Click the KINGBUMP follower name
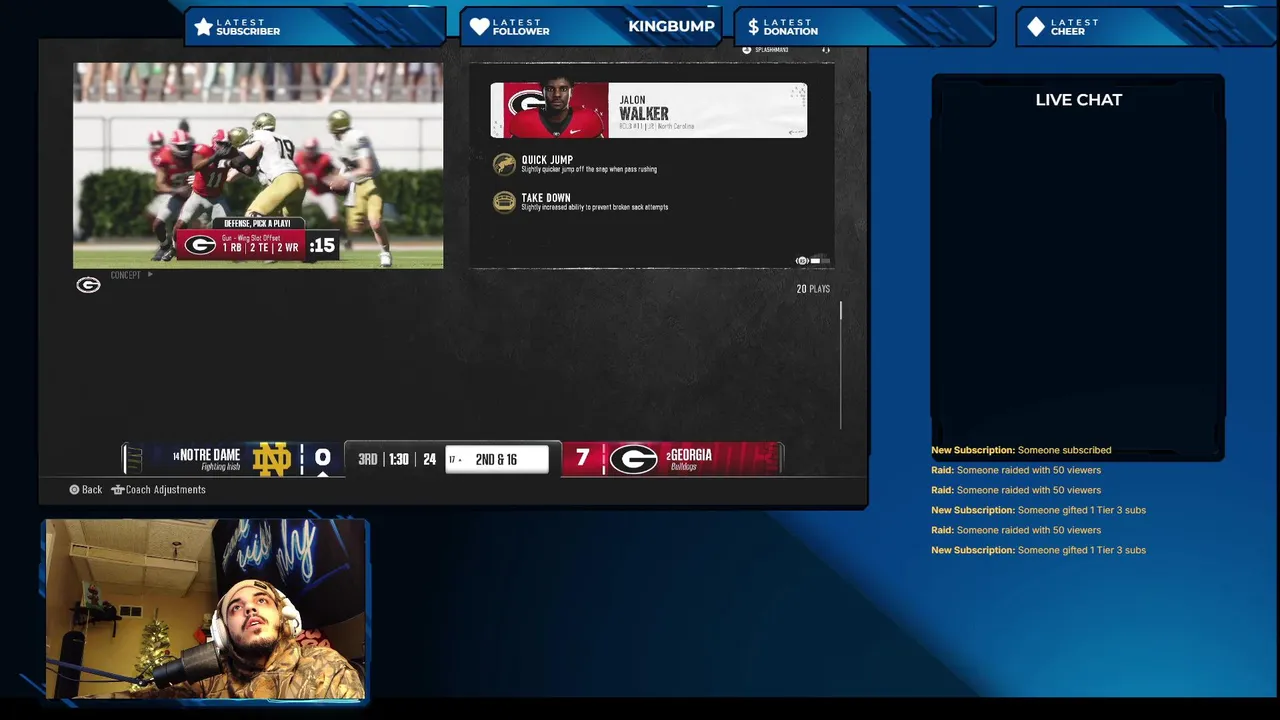 [671, 27]
